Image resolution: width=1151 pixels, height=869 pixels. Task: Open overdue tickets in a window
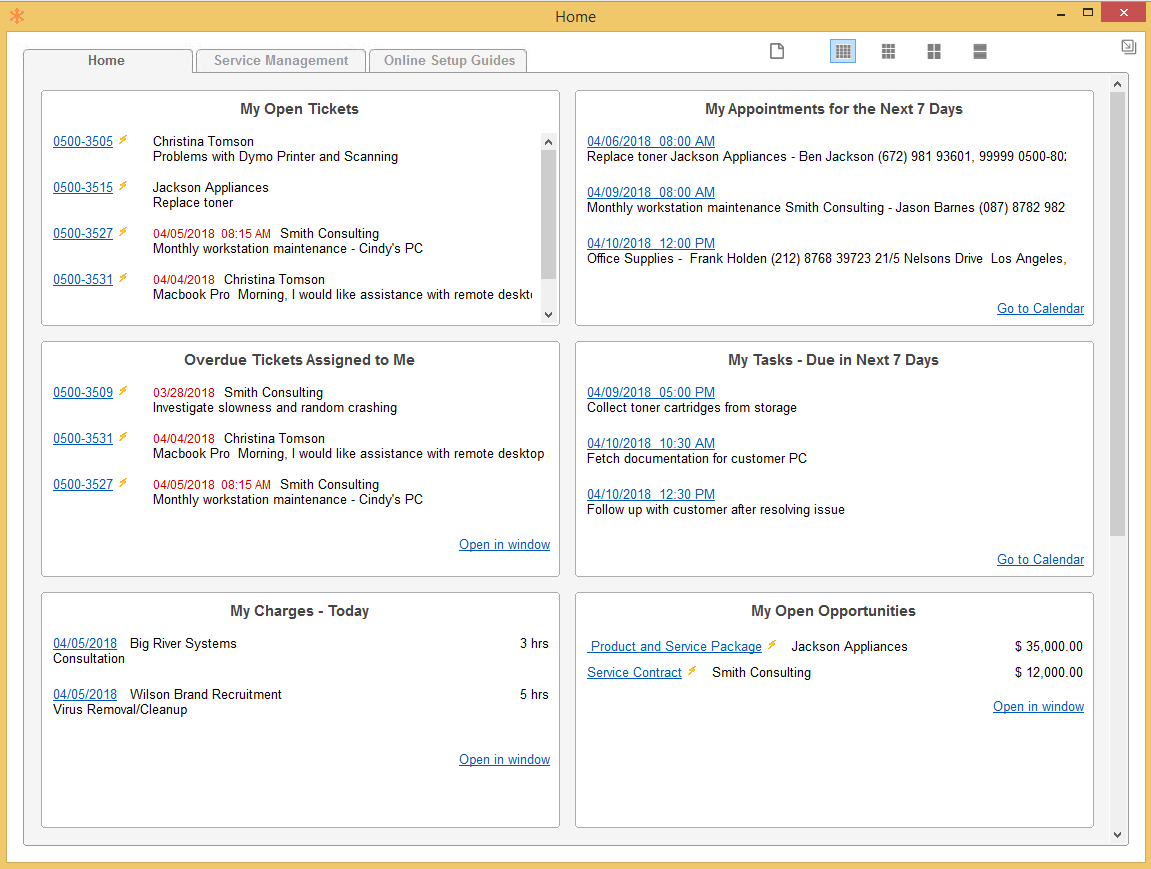[504, 545]
